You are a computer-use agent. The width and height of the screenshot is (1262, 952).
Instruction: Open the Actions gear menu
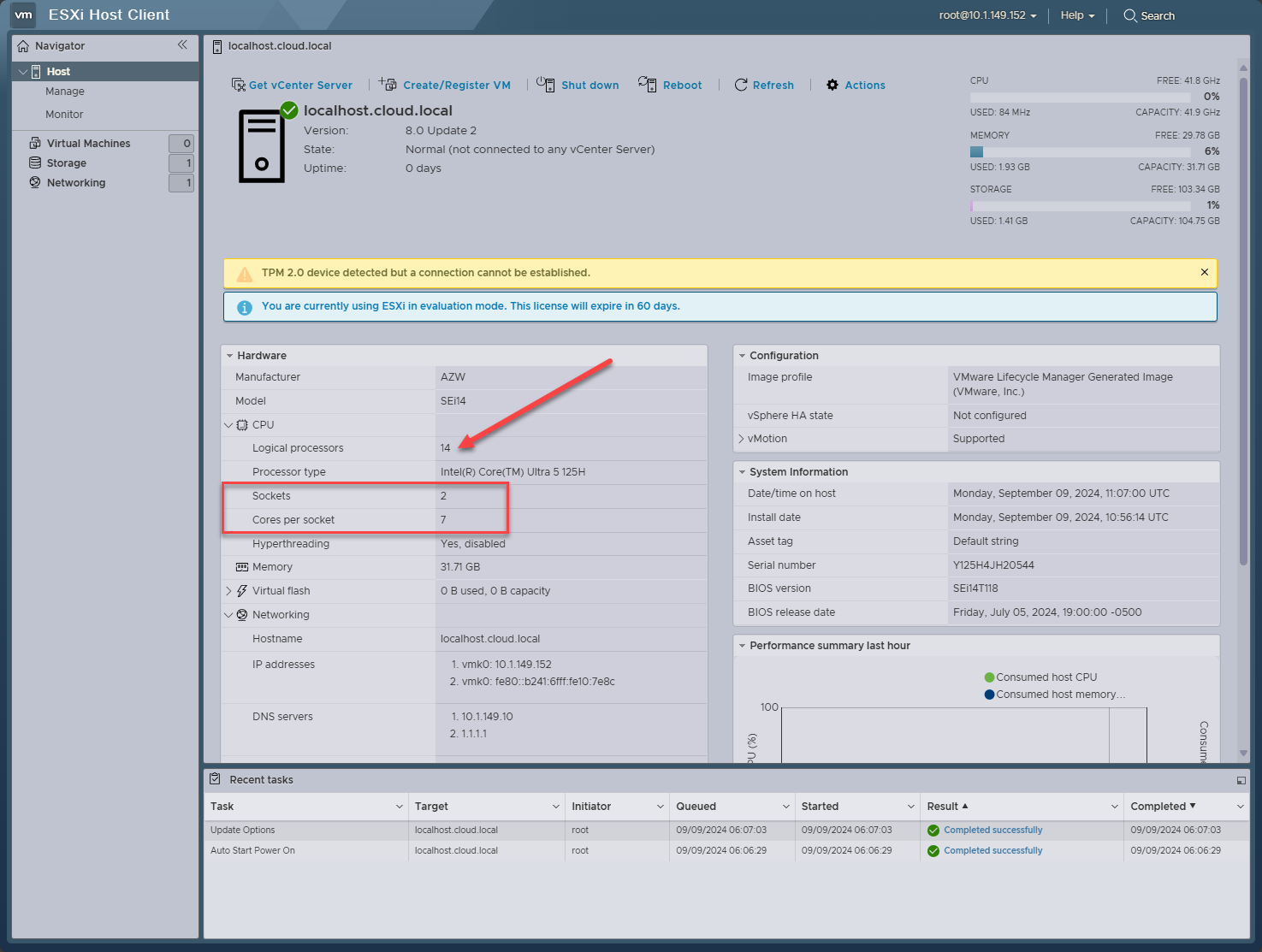(832, 85)
